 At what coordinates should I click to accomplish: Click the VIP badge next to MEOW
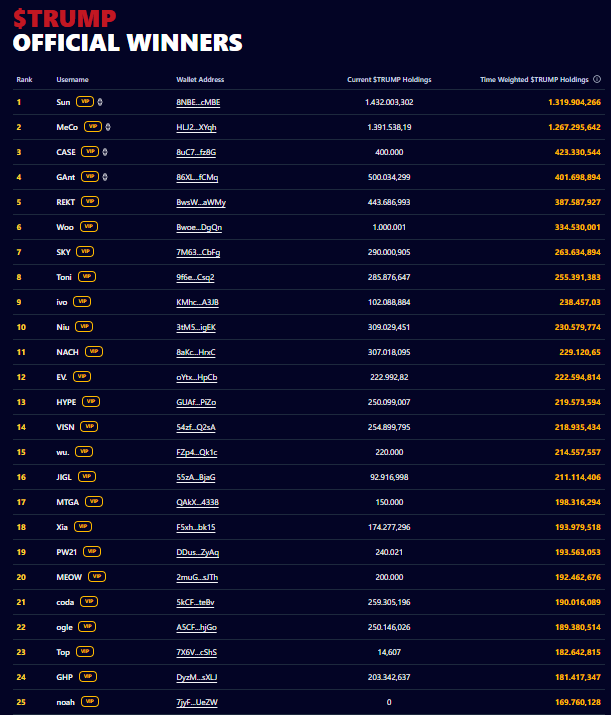pos(97,577)
